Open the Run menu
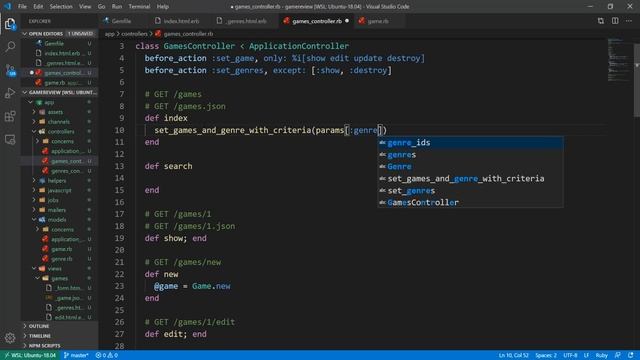The height and width of the screenshot is (360, 640). [117, 7]
